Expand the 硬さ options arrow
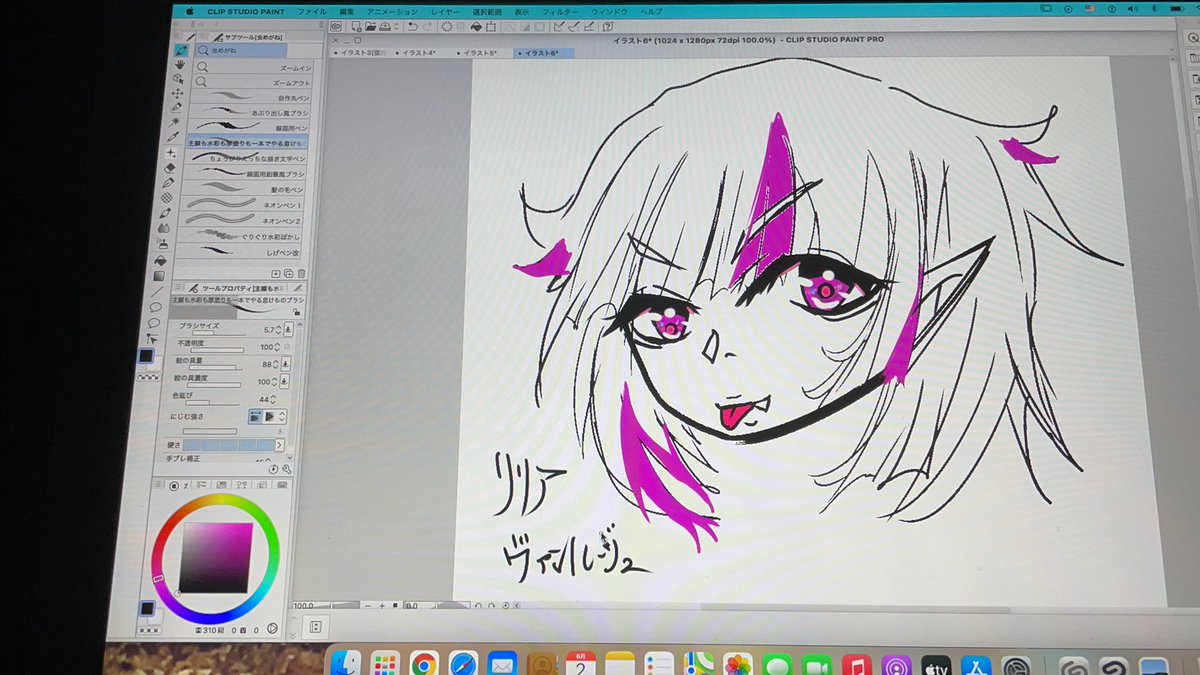Screen dimensions: 1200x675 (x=279, y=444)
